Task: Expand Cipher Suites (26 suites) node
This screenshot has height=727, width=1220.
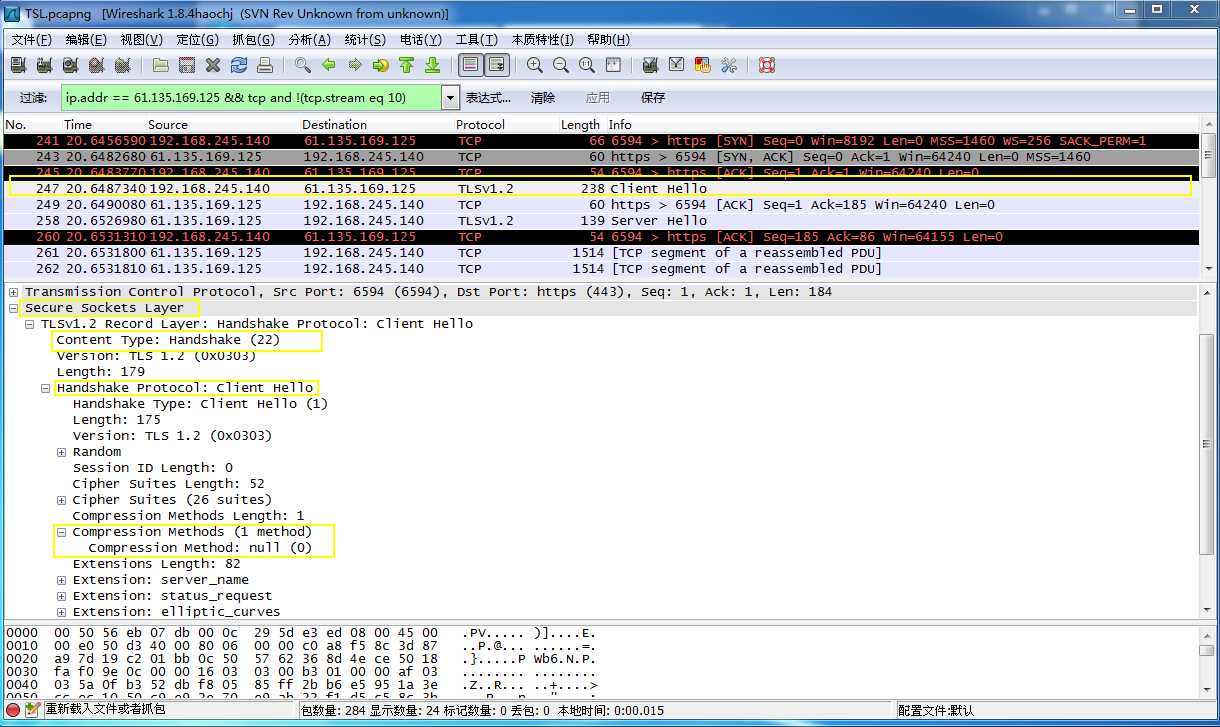Action: [62, 500]
